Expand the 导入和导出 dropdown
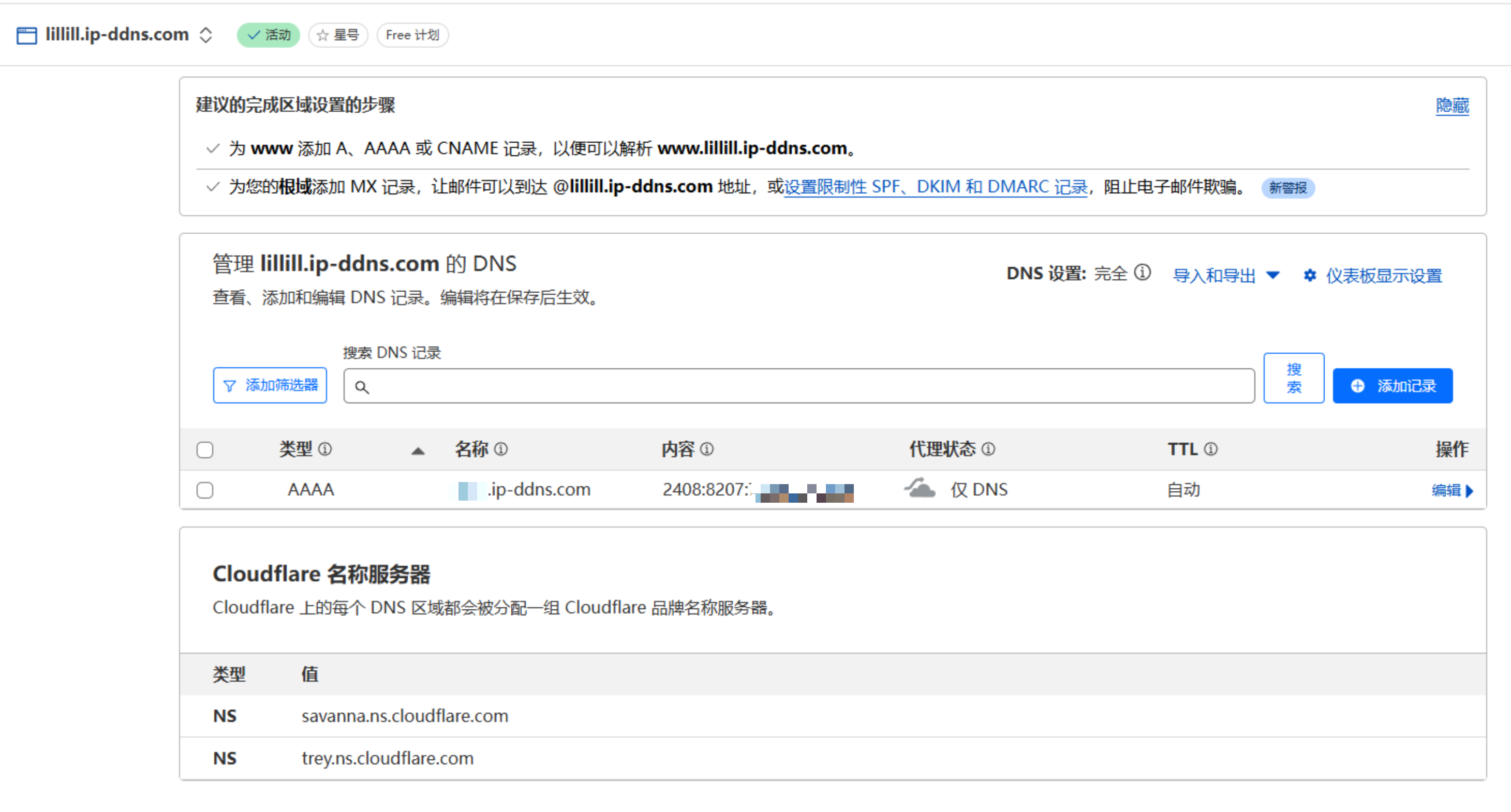This screenshot has width=1511, height=812. [1225, 276]
